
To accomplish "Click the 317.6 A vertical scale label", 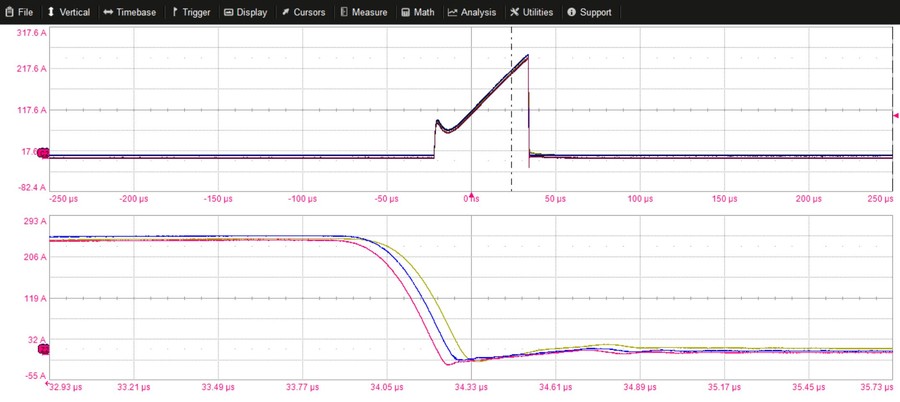I will tap(32, 33).
